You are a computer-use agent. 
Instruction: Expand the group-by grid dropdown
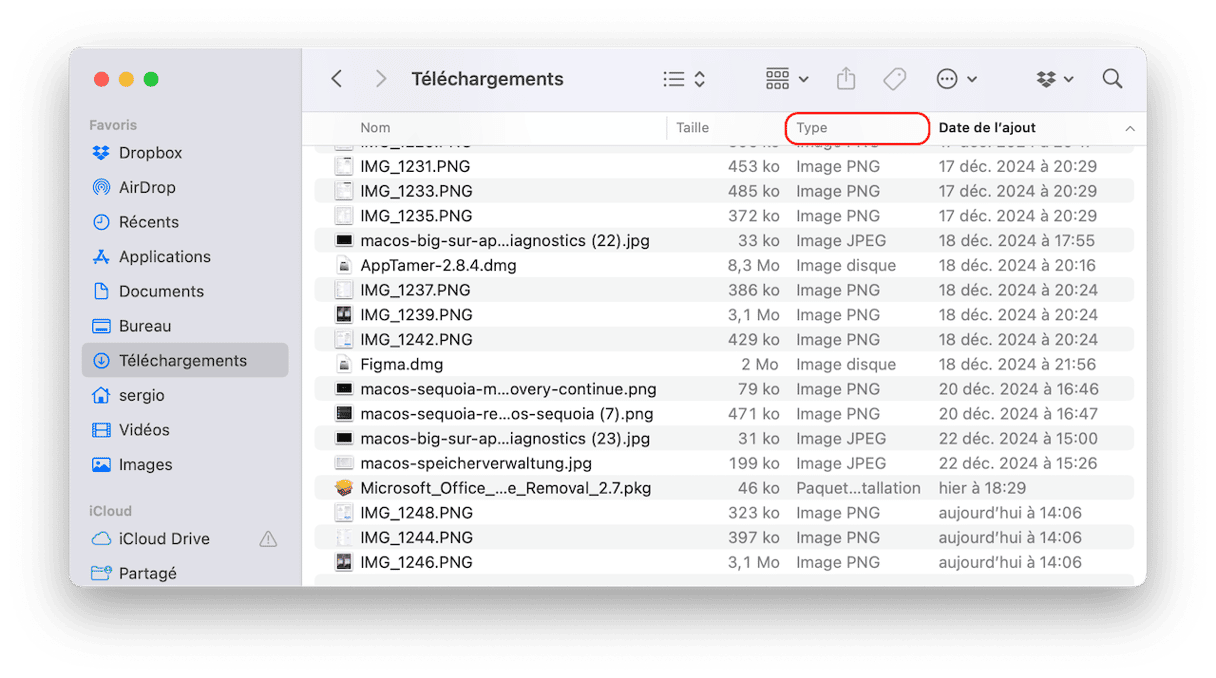(x=786, y=79)
